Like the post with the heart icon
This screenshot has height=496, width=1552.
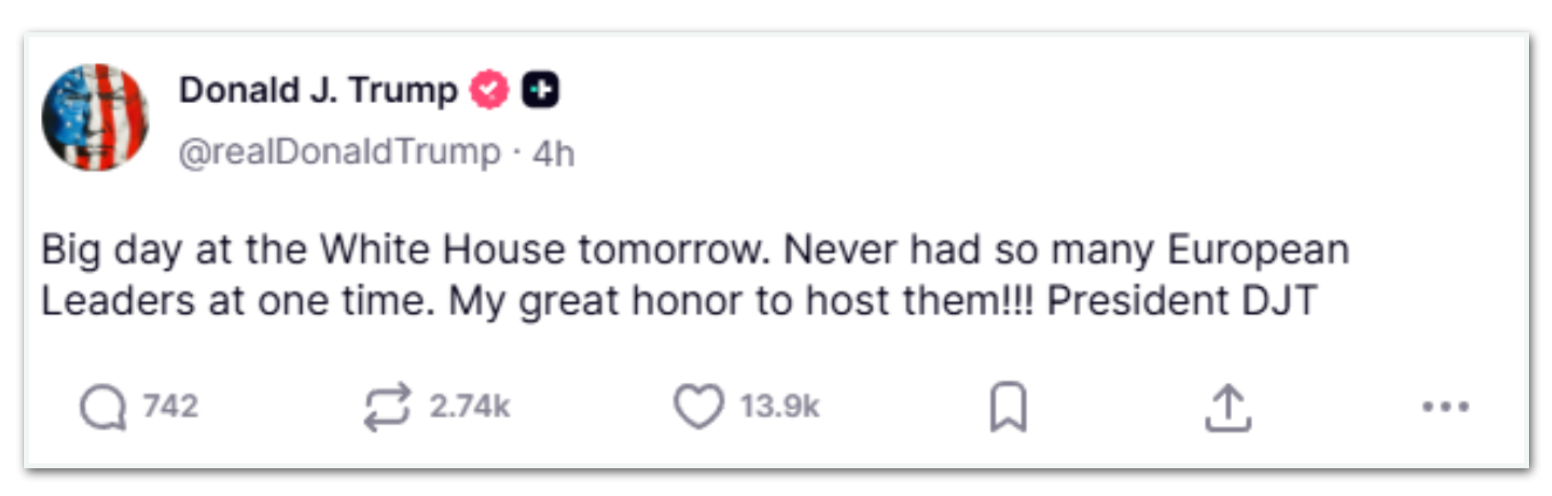698,408
